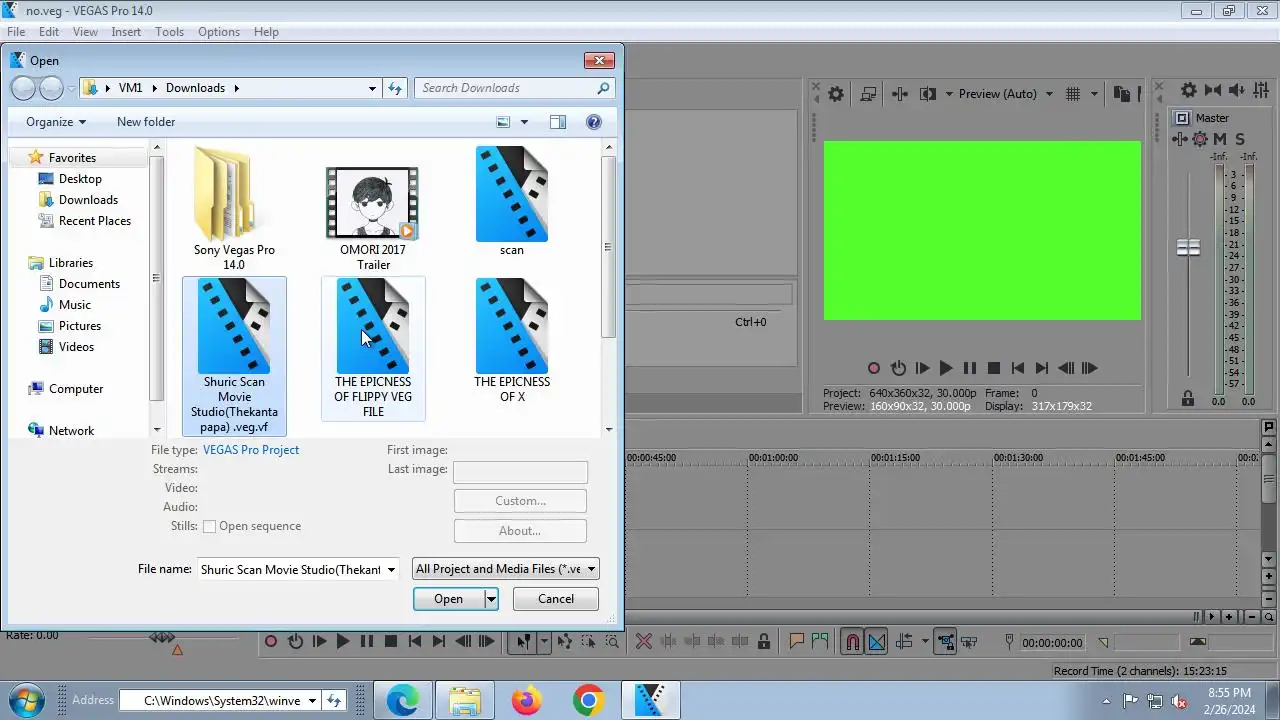Image resolution: width=1280 pixels, height=720 pixels.
Task: Select the envelope edit tool
Action: point(565,642)
